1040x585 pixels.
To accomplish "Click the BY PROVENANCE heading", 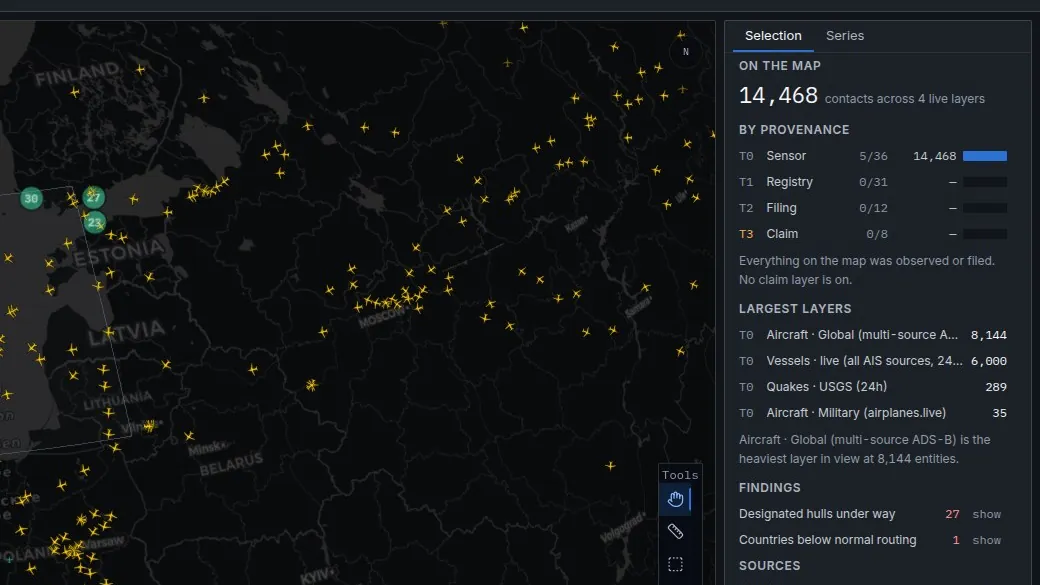I will [794, 130].
